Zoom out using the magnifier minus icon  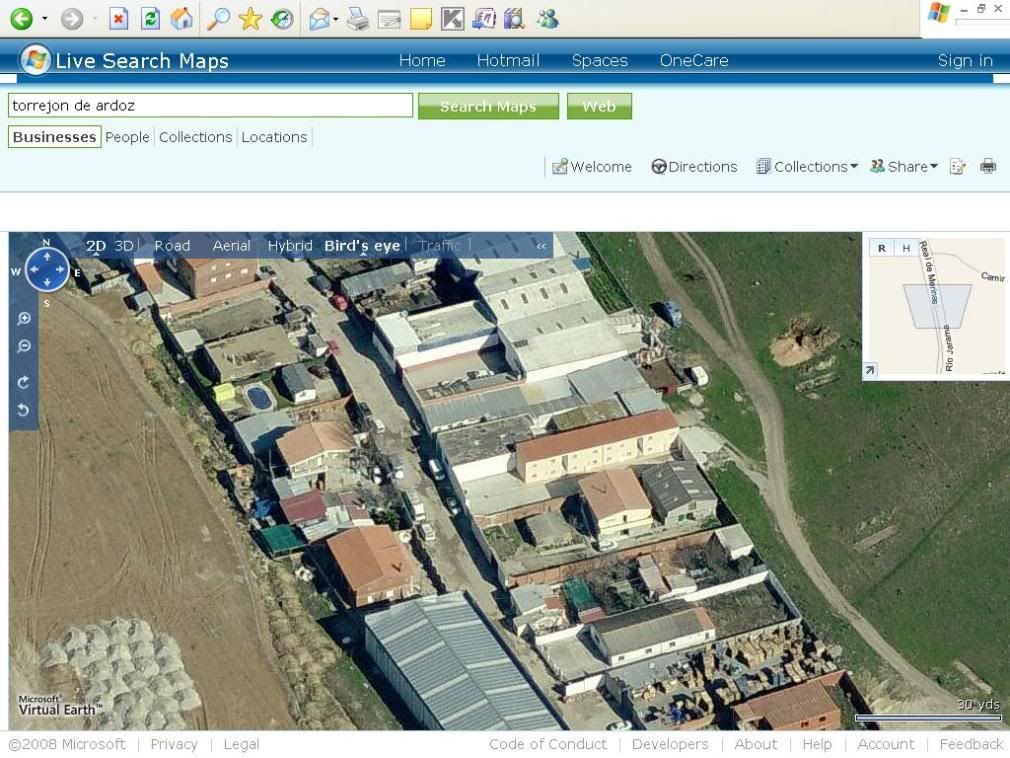click(24, 347)
